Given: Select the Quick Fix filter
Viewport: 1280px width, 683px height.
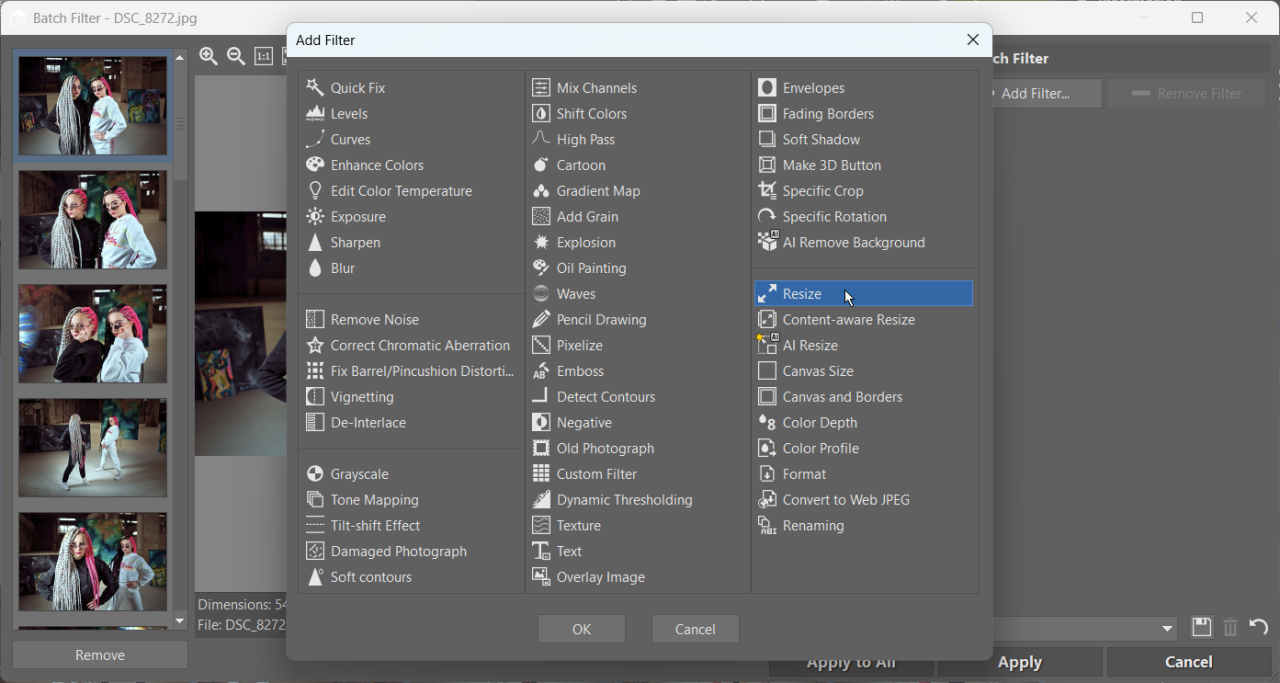Looking at the screenshot, I should pos(357,88).
